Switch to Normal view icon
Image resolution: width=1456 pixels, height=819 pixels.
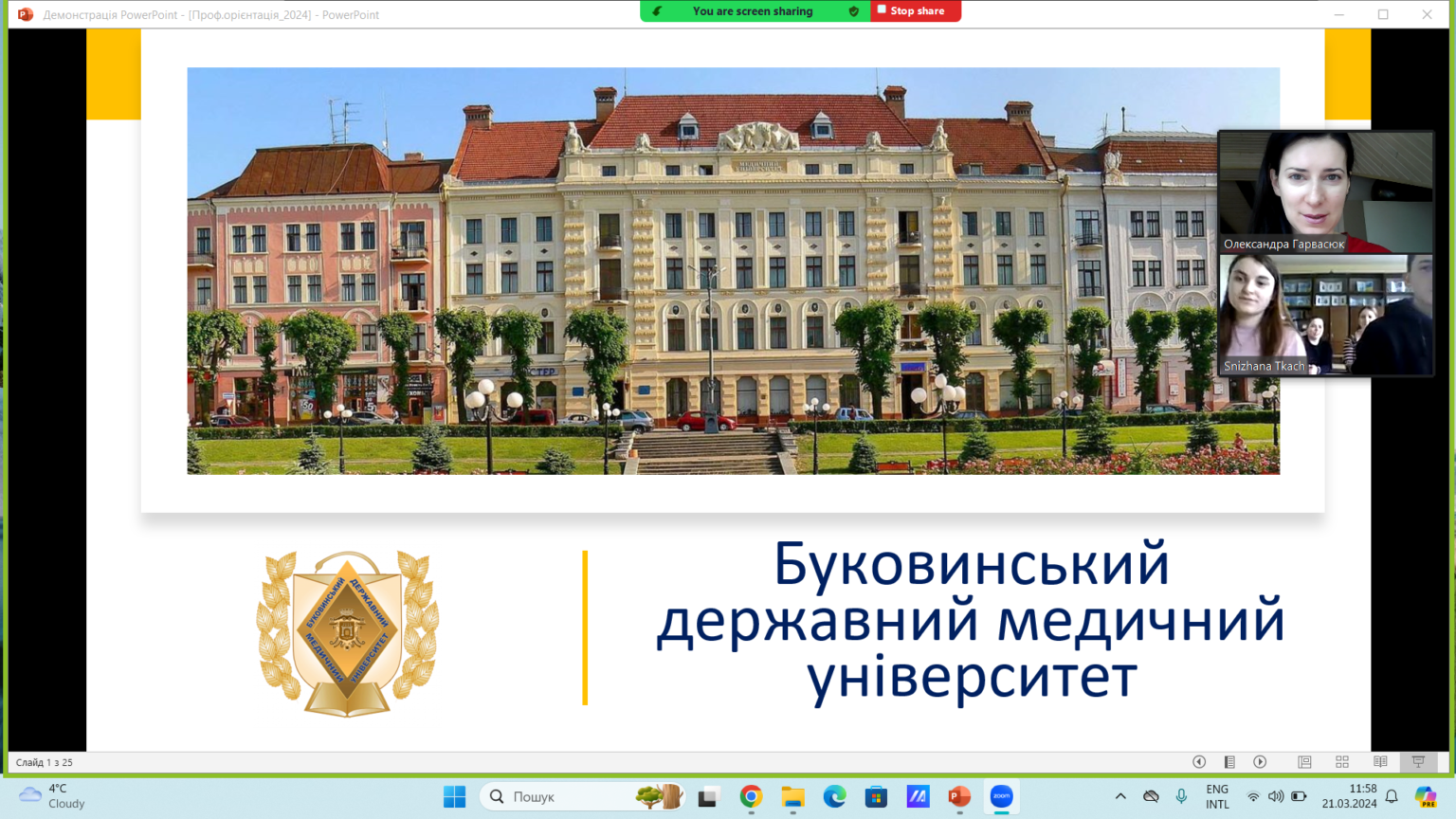point(1304,762)
